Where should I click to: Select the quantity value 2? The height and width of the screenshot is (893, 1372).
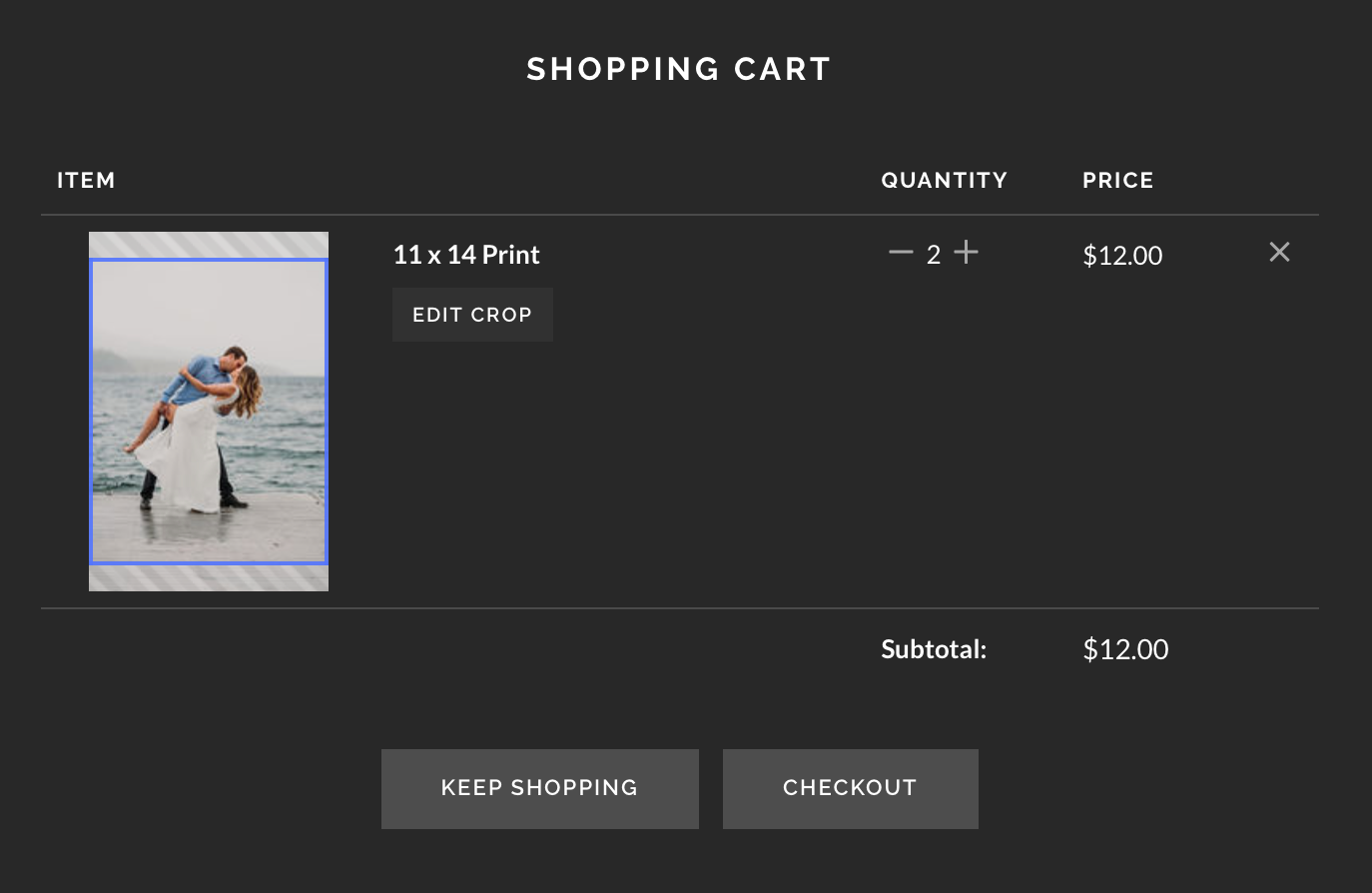click(x=934, y=255)
